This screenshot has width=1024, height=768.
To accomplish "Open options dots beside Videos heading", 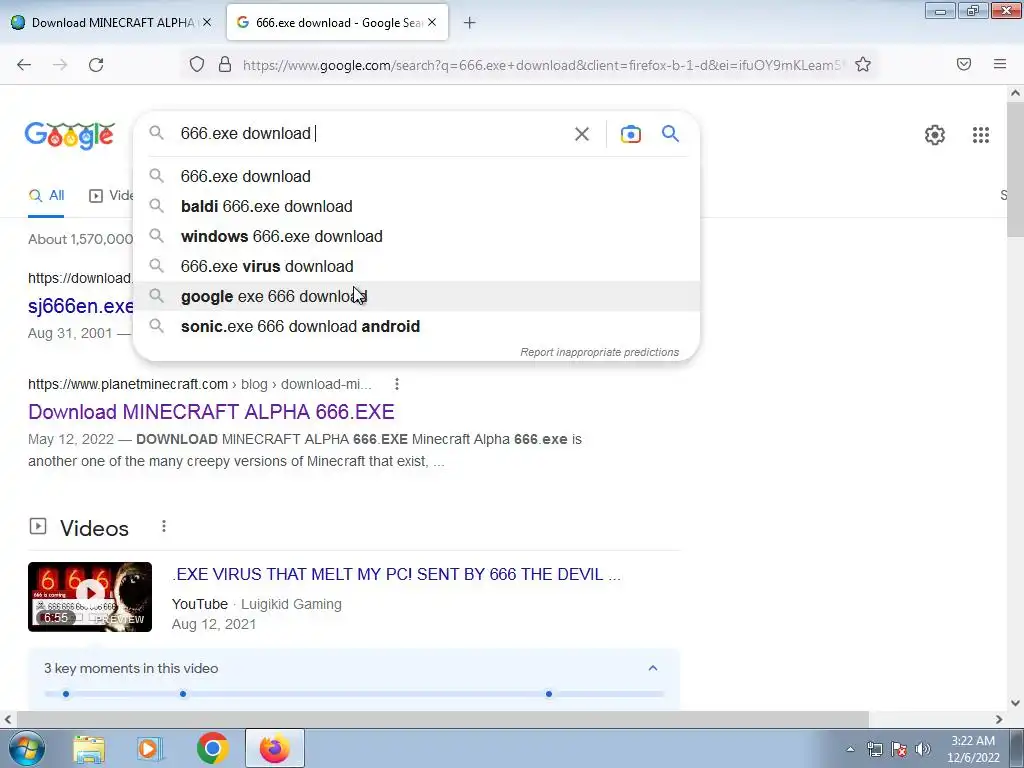I will tap(164, 526).
